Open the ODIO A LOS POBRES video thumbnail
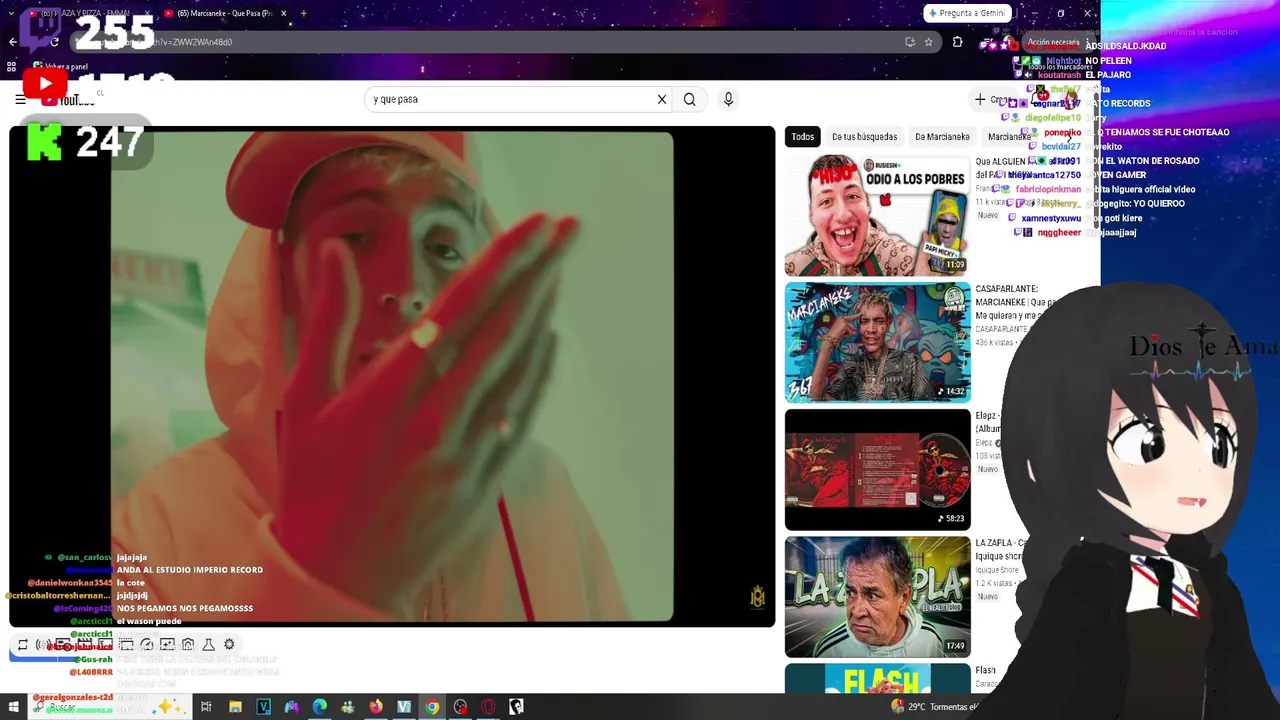 pos(877,215)
